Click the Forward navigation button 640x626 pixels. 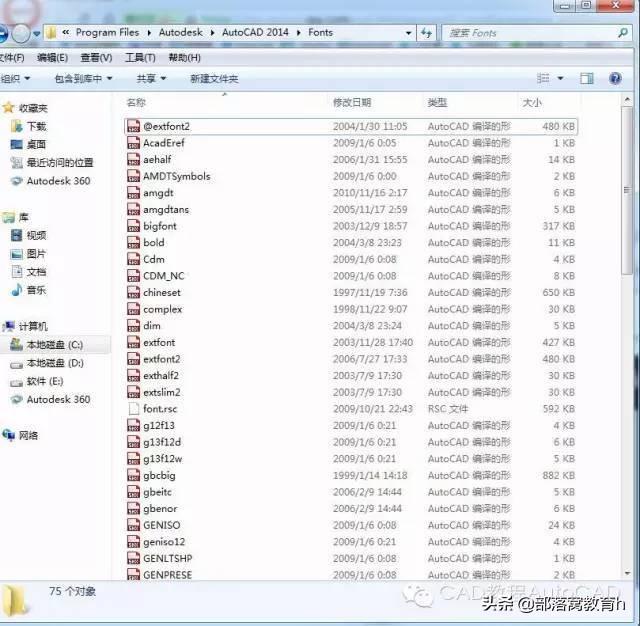21,33
